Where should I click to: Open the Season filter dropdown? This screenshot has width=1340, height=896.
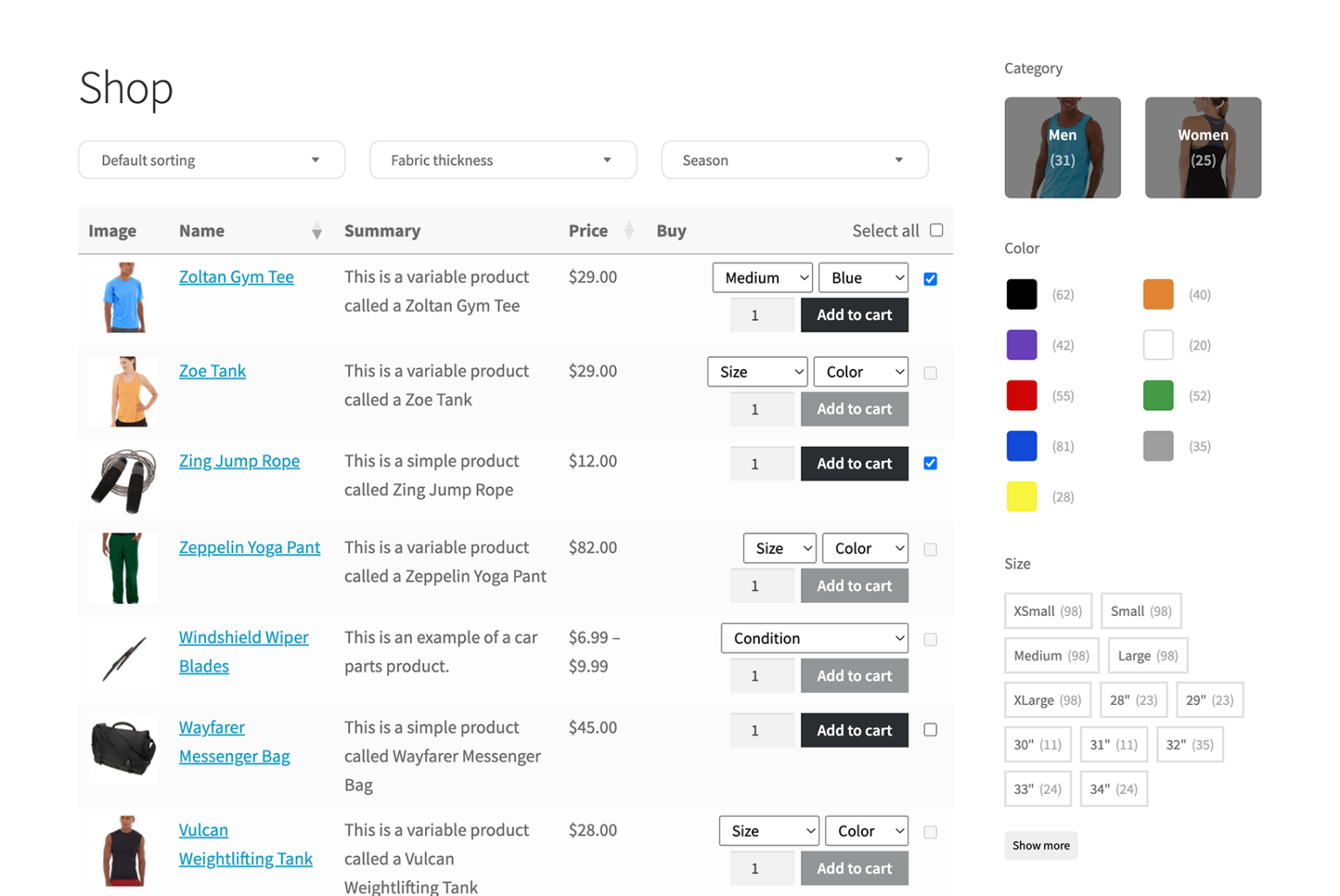(x=793, y=160)
